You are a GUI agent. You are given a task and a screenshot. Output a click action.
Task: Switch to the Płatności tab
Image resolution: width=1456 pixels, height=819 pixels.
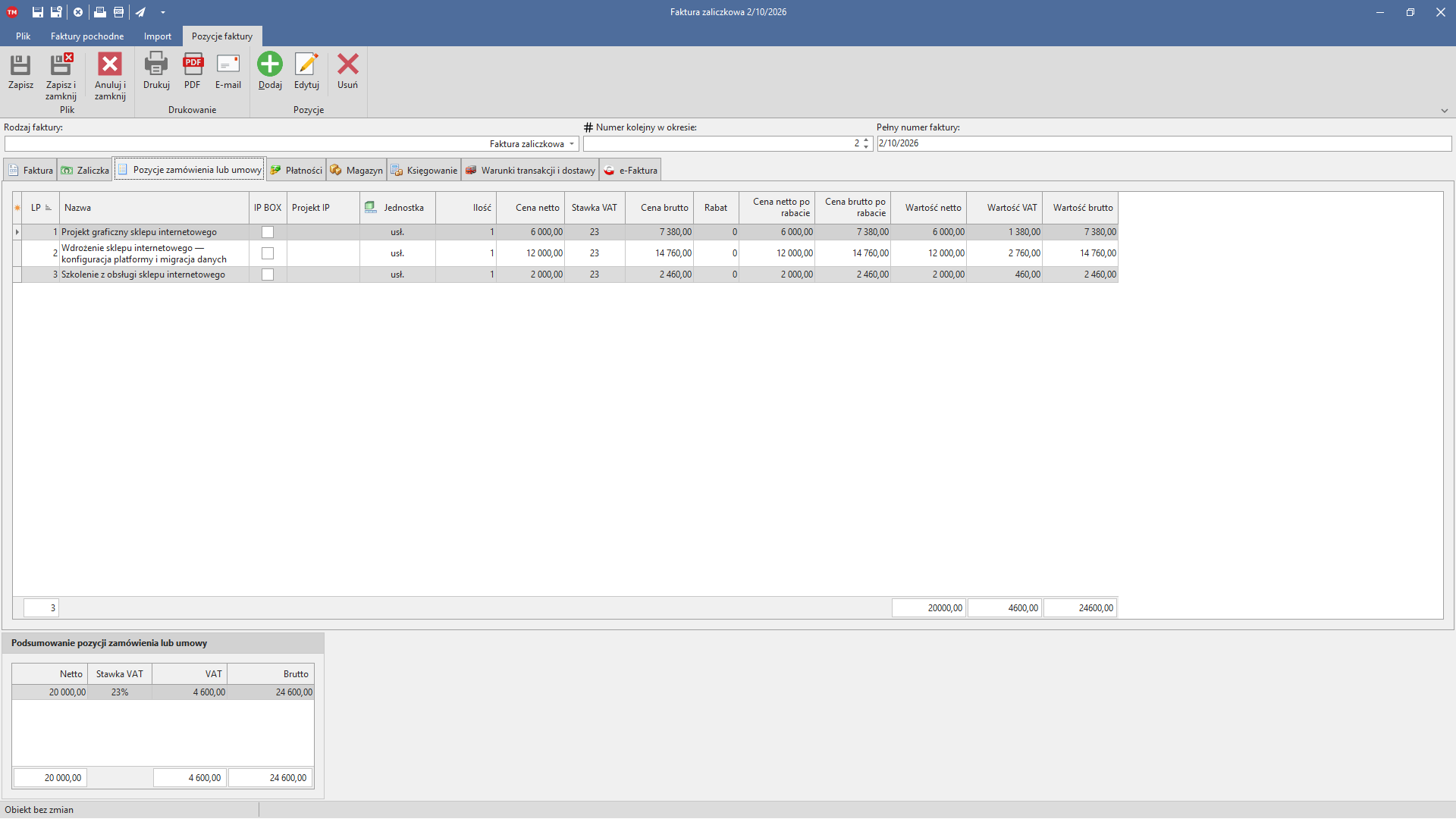tap(297, 171)
